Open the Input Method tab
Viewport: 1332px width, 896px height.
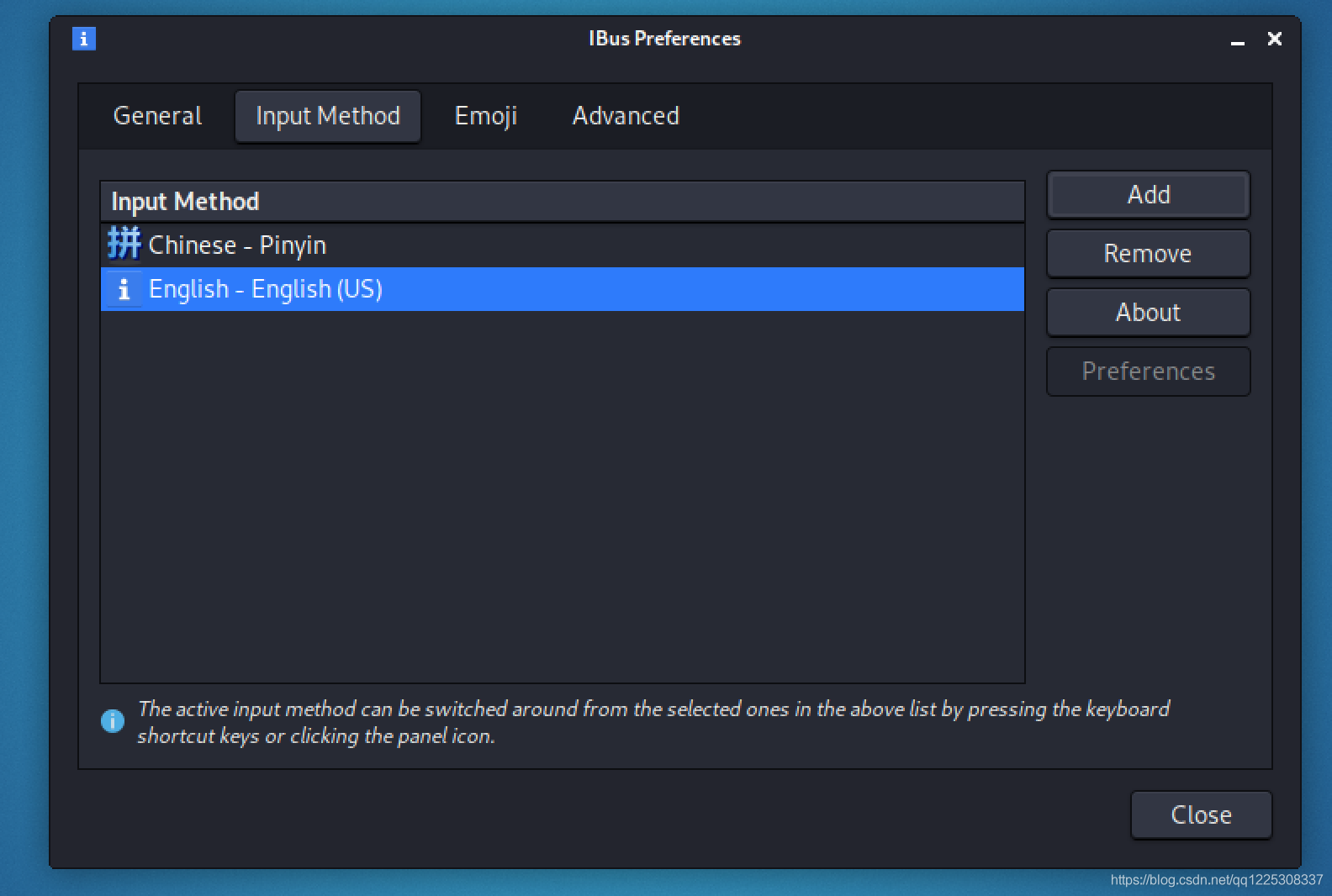point(328,116)
